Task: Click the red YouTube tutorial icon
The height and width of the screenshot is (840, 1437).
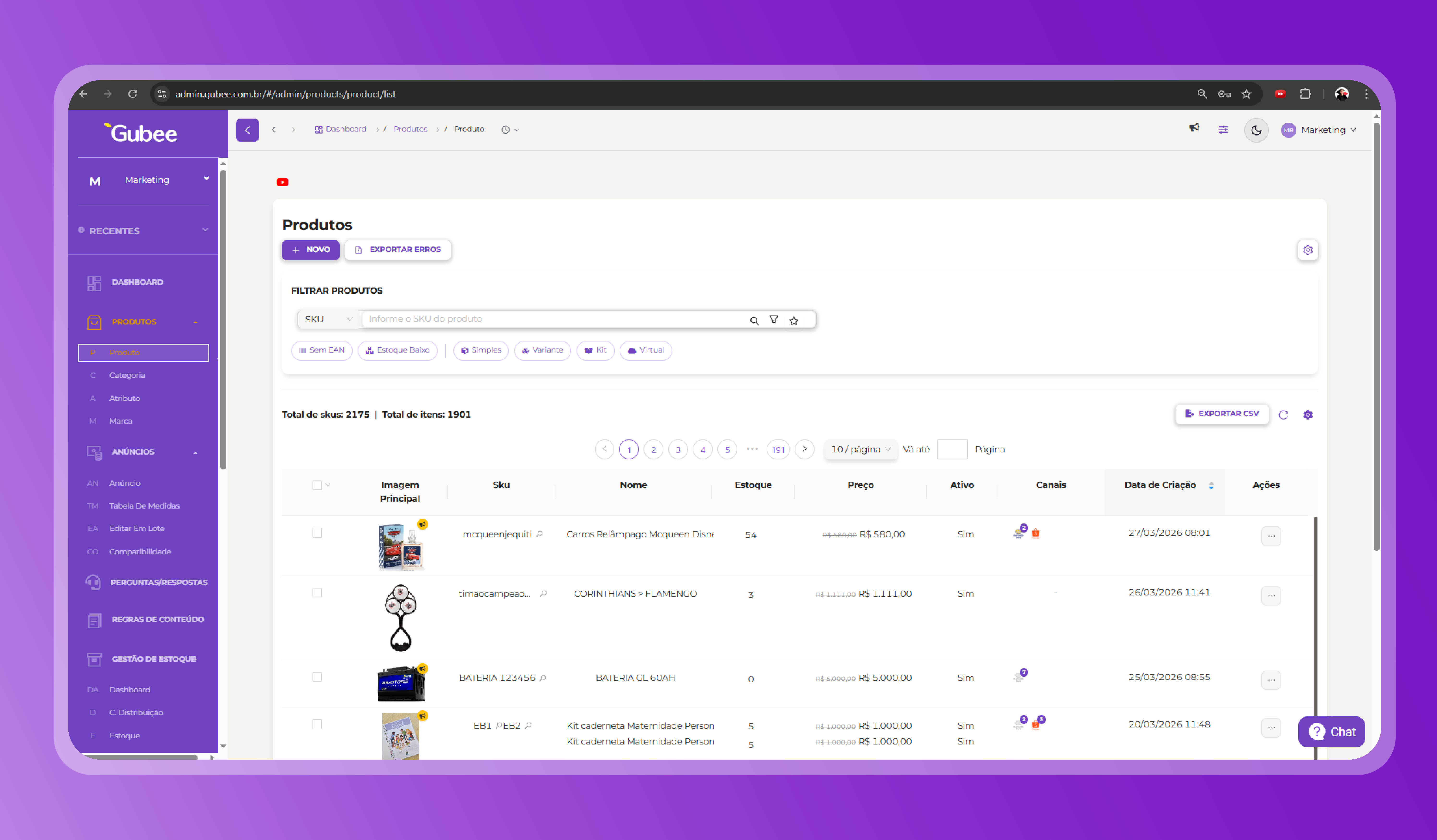Action: [x=282, y=182]
